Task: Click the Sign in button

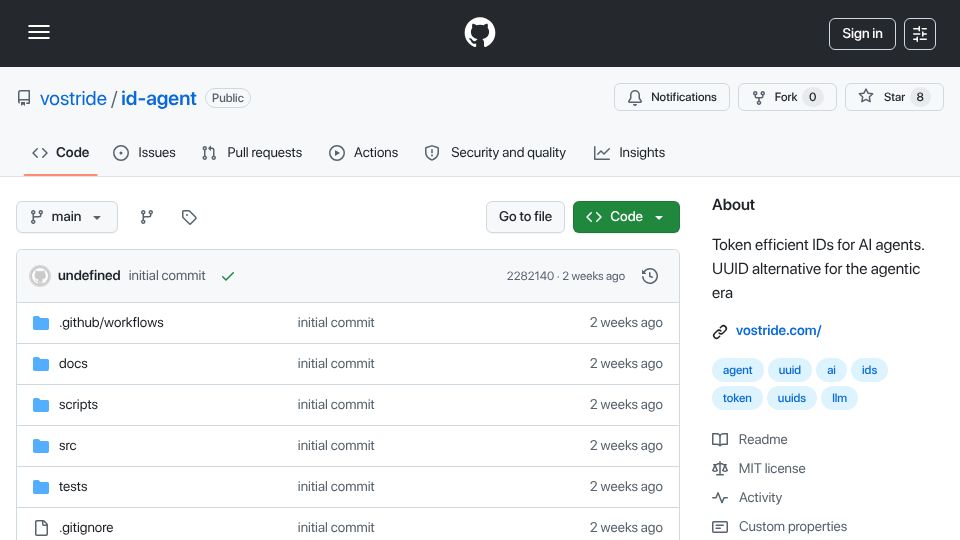Action: (x=862, y=34)
